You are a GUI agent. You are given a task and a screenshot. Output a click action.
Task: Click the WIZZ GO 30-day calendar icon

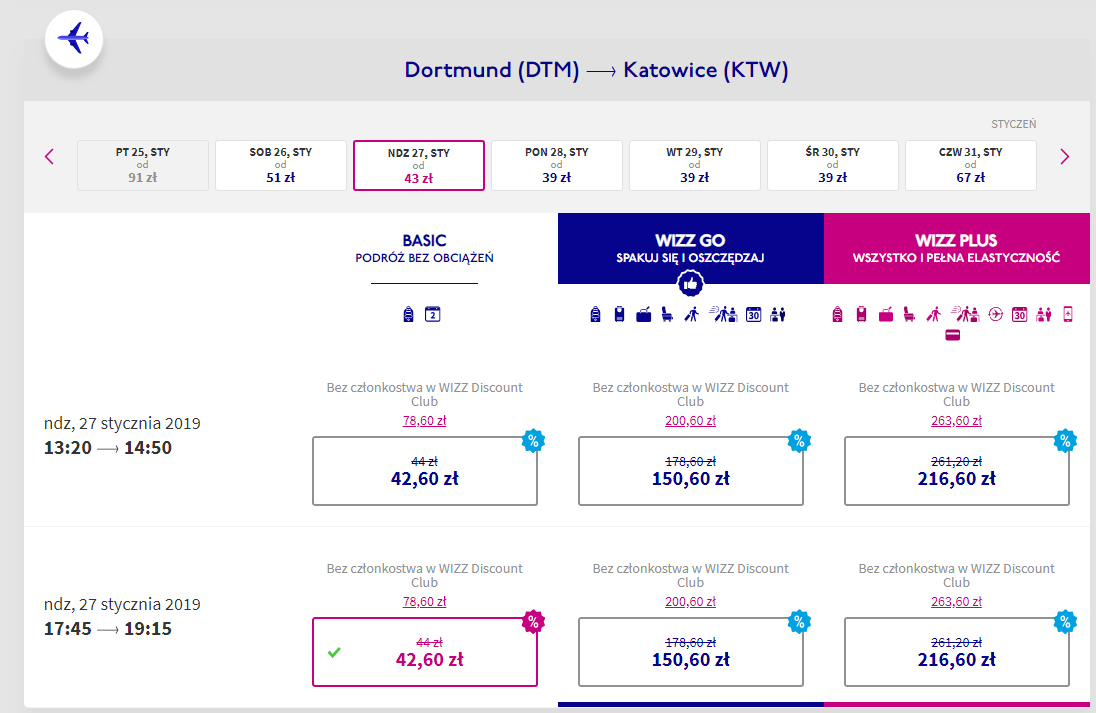(x=754, y=314)
